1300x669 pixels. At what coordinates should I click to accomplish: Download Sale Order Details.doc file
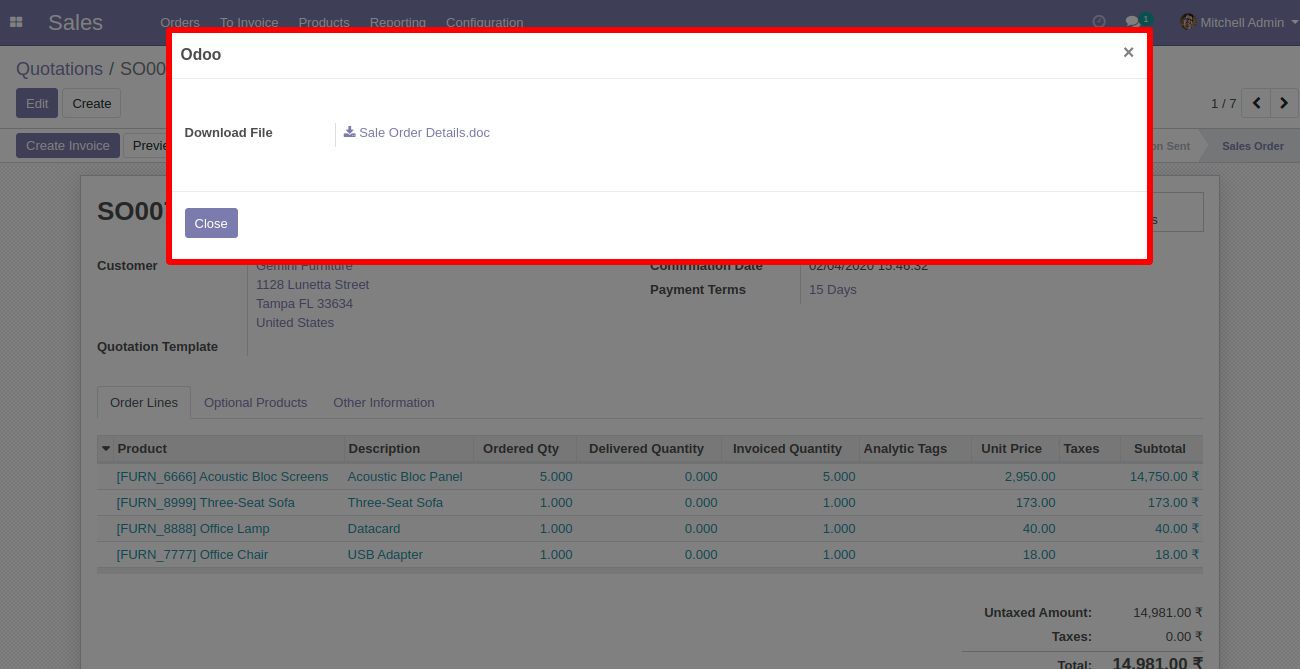424,132
